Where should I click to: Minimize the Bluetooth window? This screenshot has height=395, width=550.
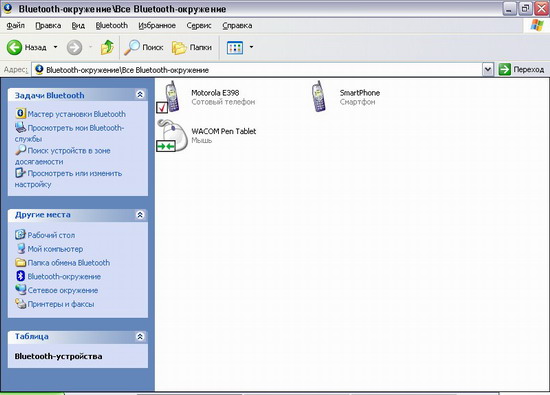[x=509, y=8]
